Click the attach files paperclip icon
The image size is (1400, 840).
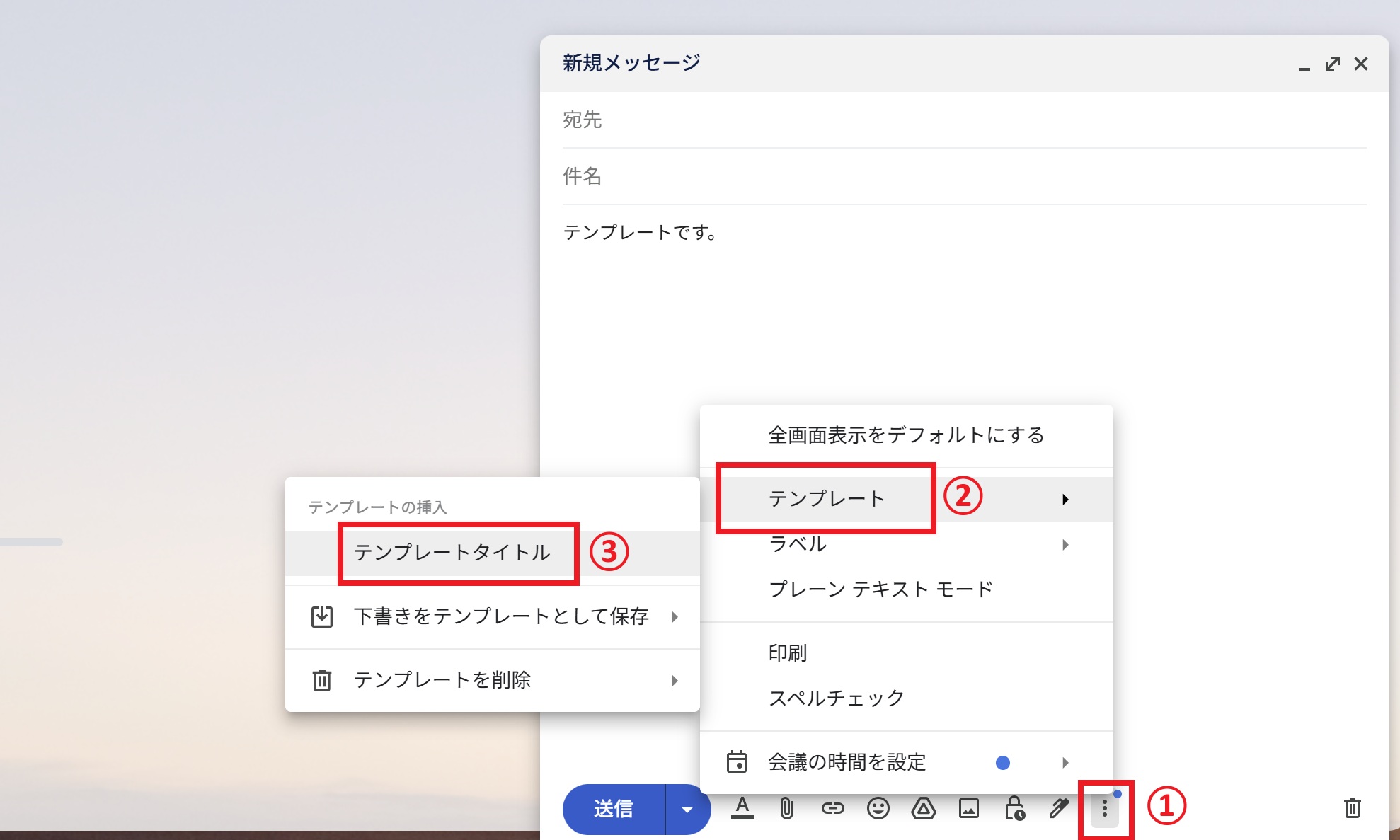(x=786, y=808)
